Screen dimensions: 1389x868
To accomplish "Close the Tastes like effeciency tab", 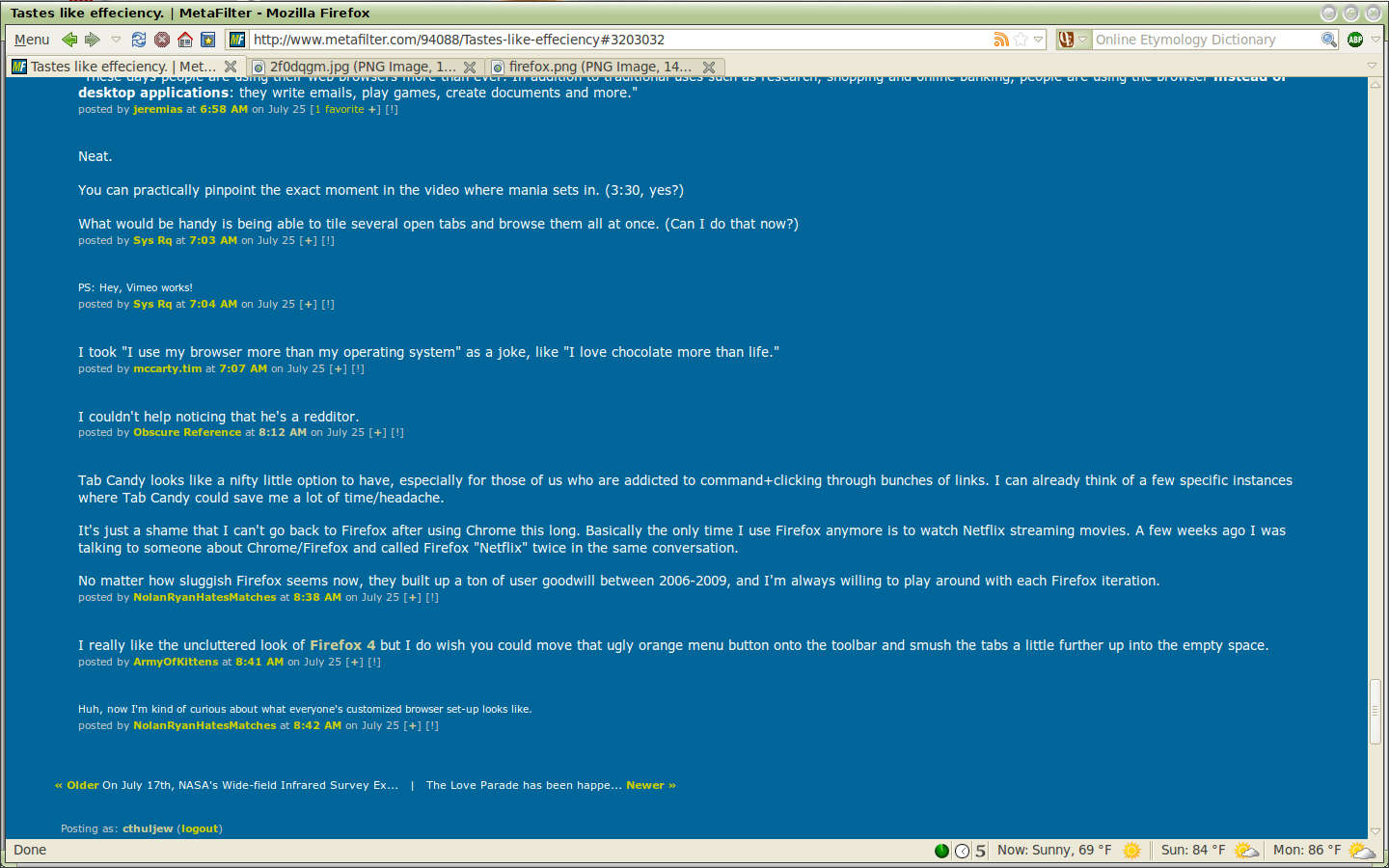I will 231,67.
